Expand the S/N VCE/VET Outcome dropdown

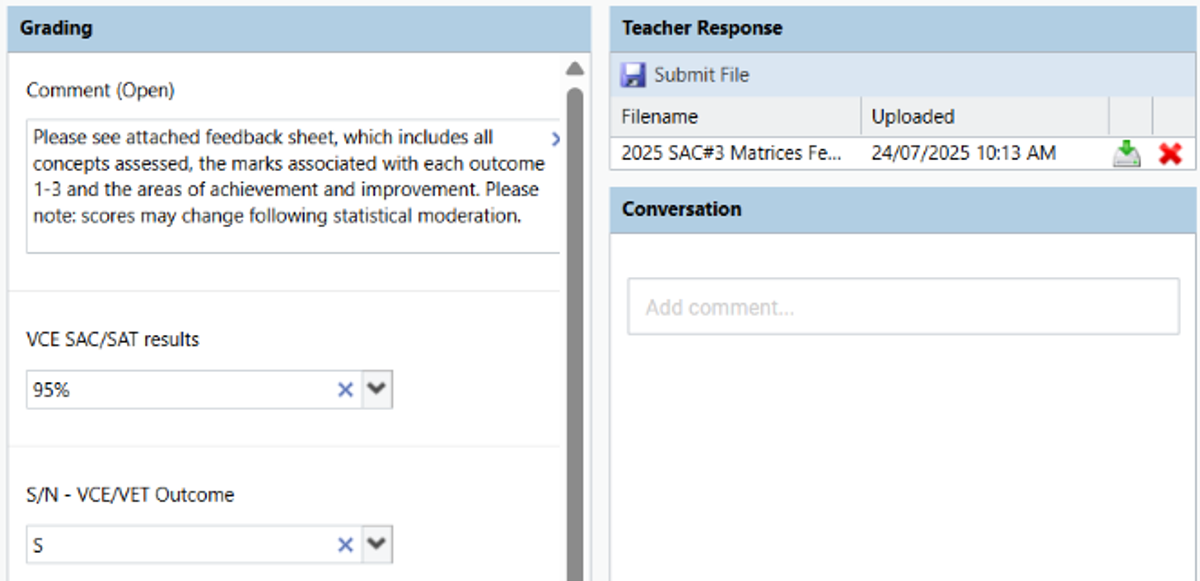pyautogui.click(x=376, y=545)
